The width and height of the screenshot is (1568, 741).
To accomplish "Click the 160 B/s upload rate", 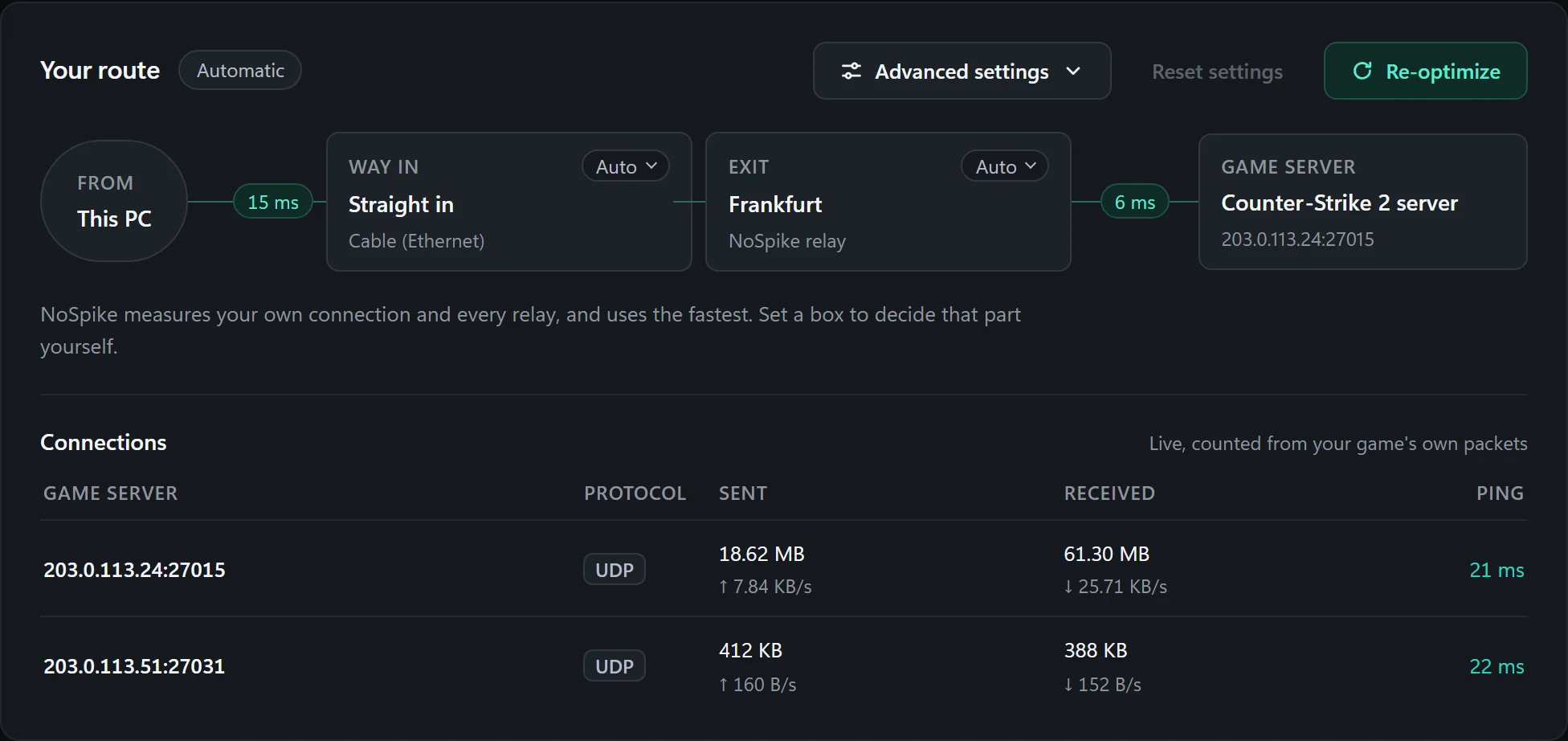I will point(757,685).
